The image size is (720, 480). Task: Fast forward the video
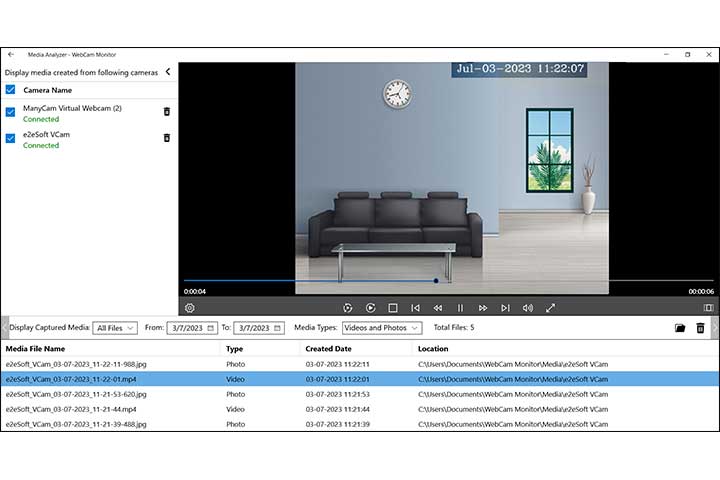pos(483,308)
